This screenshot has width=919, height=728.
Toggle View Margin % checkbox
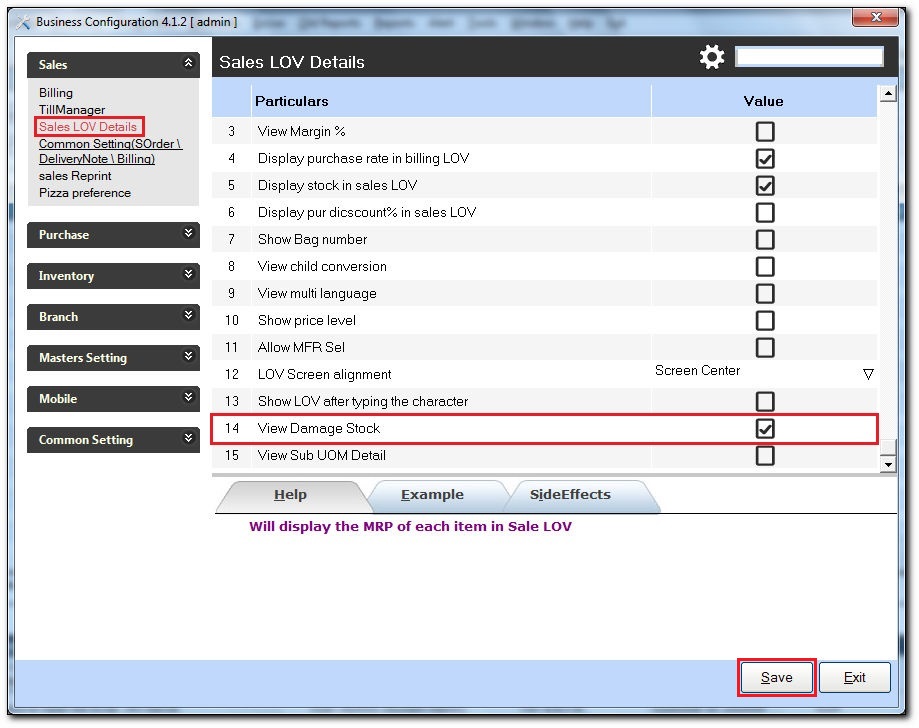coord(765,131)
